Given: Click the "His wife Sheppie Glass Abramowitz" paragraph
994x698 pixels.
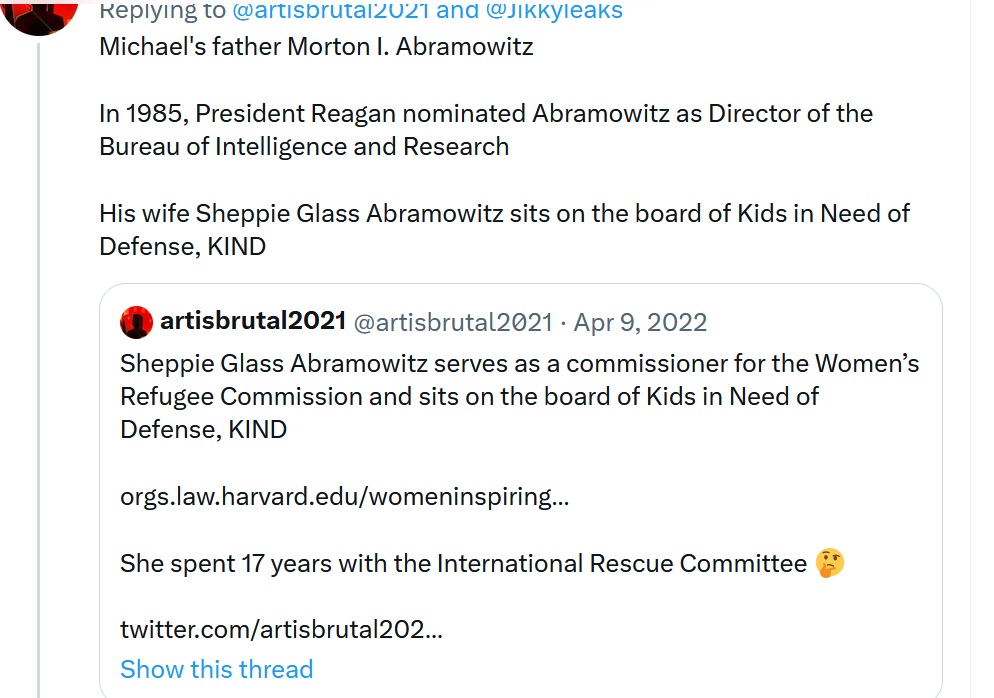Looking at the screenshot, I should [504, 214].
